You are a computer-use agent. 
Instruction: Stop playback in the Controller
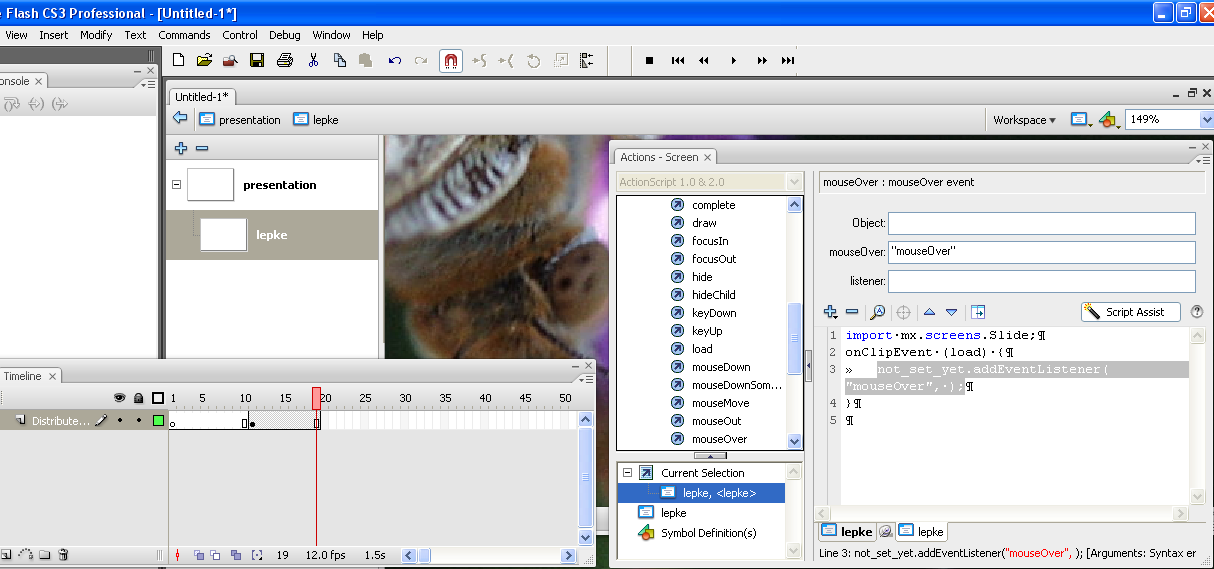coord(649,60)
